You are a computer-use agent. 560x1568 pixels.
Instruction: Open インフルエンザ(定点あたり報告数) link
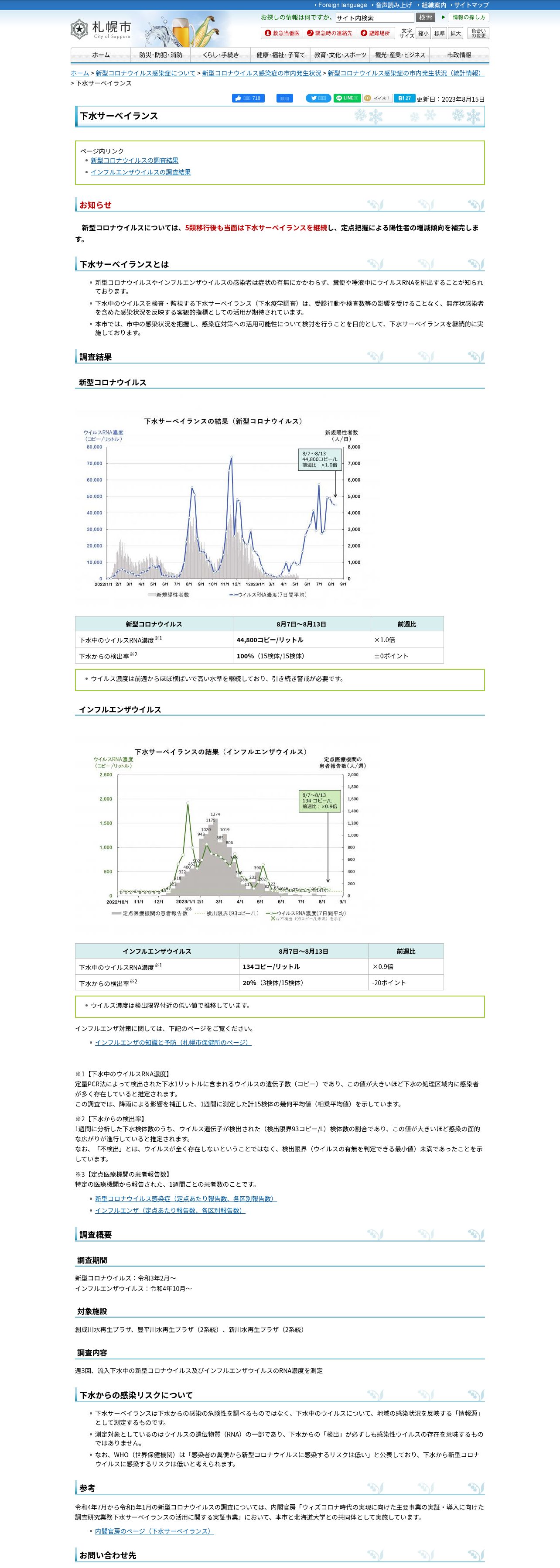click(x=170, y=1211)
